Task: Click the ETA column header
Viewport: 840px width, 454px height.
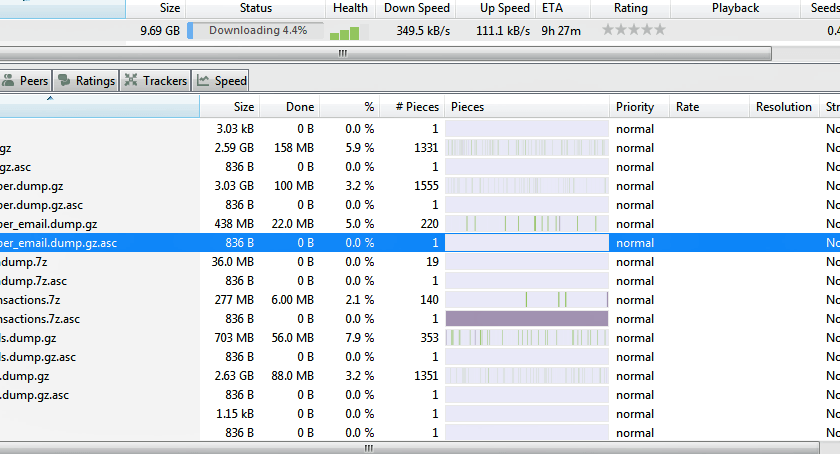Action: click(552, 8)
